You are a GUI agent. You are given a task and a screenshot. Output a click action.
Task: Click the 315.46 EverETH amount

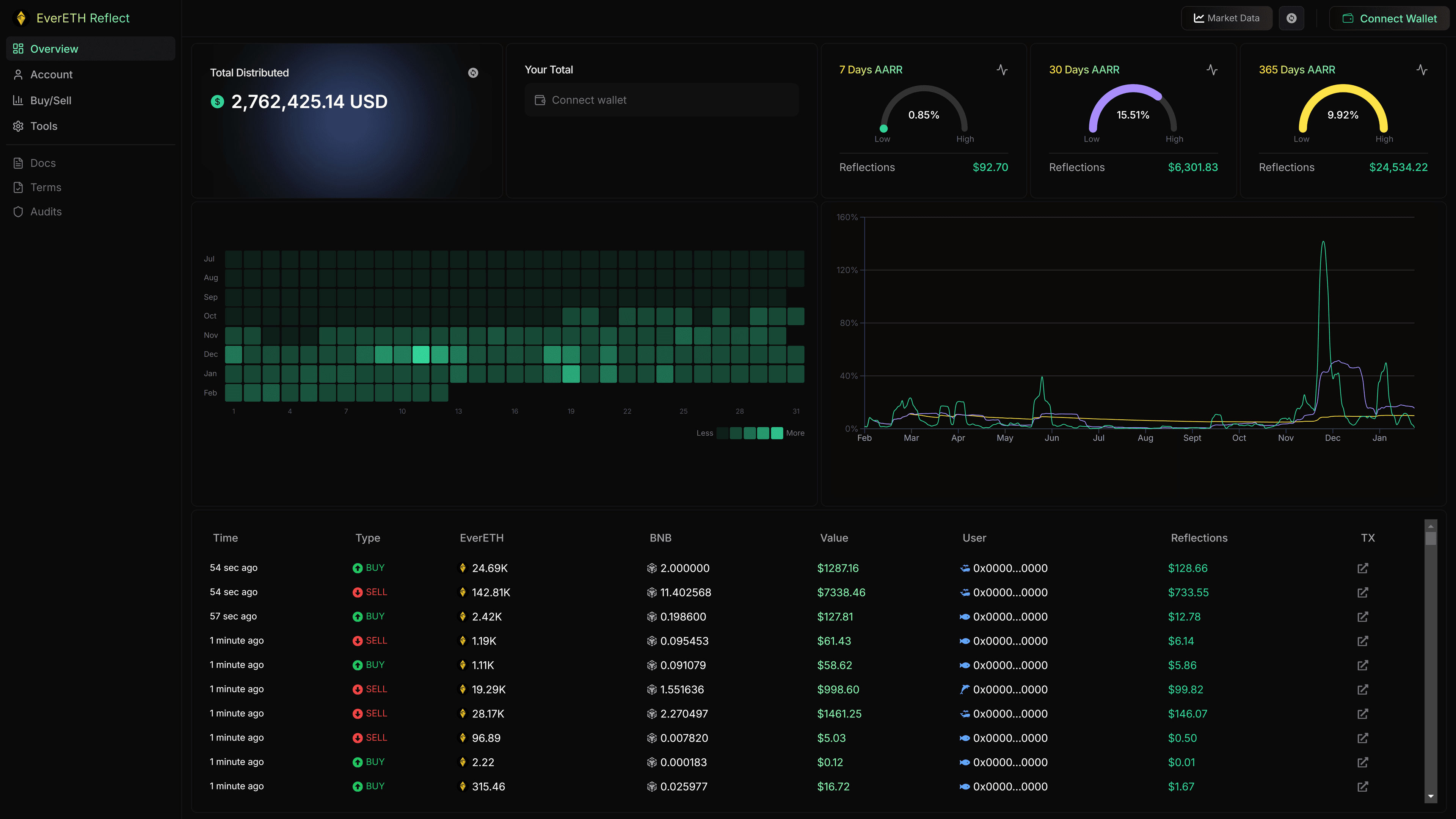click(x=488, y=787)
